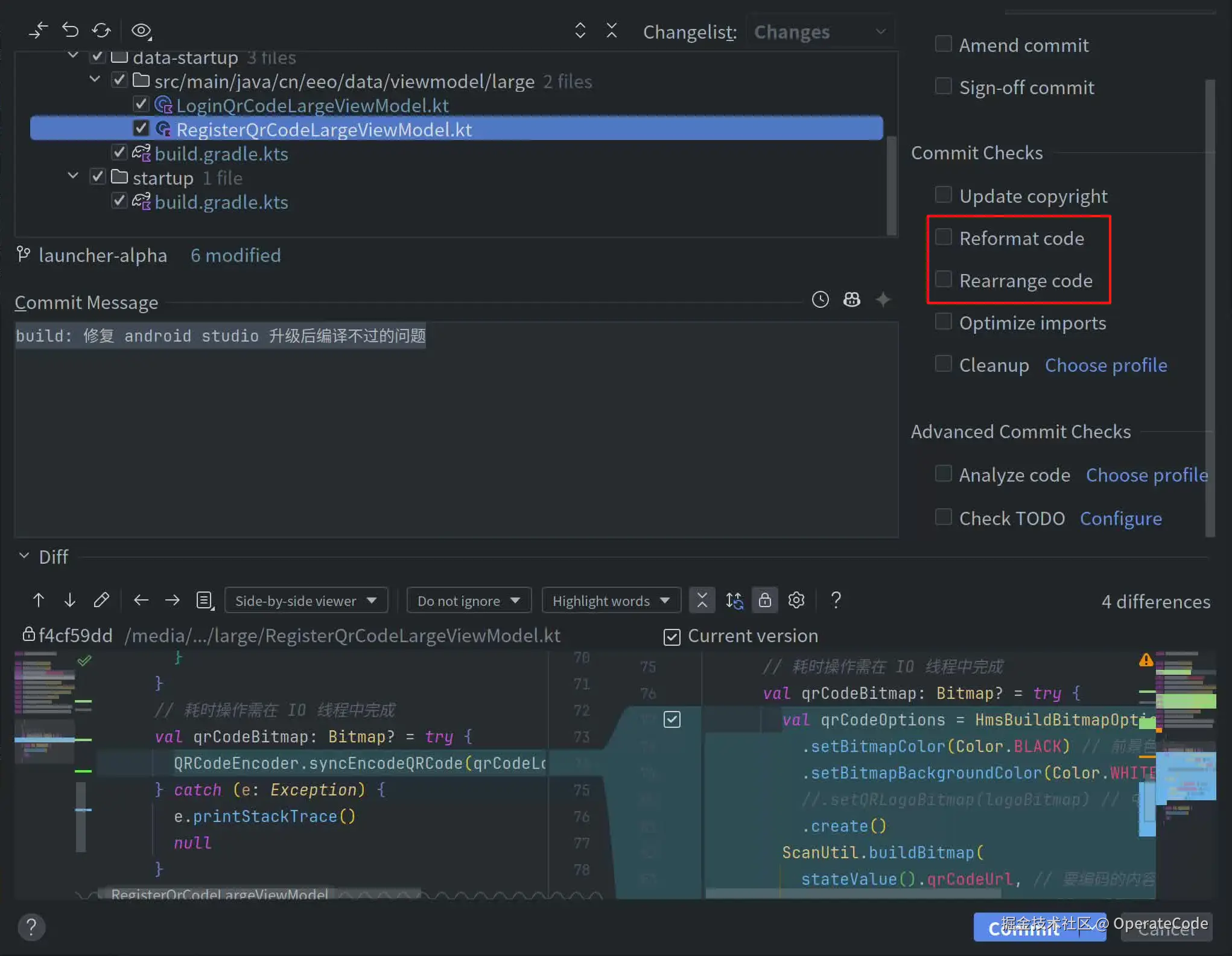Open the commit message history clock icon

(820, 299)
